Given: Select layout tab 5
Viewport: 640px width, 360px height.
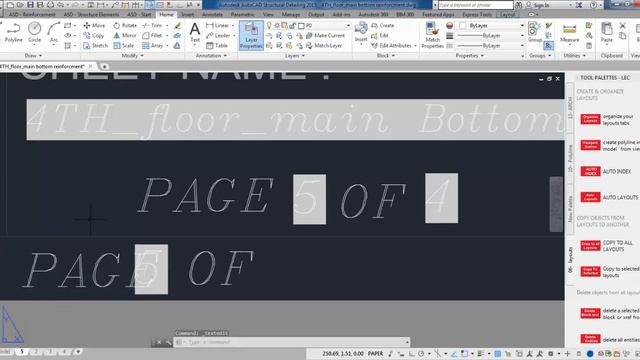Looking at the screenshot, I should pyautogui.click(x=22, y=351).
